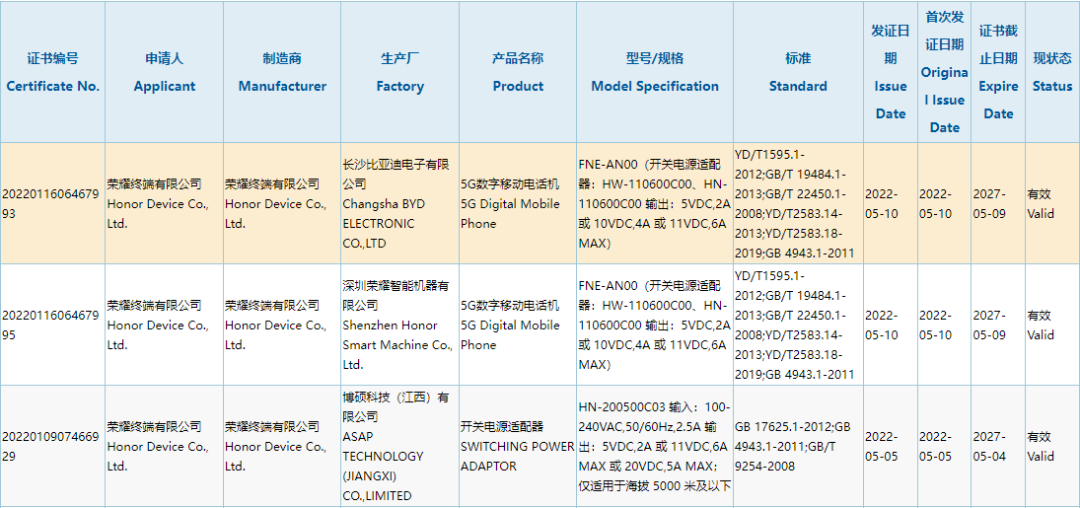Click the Model Specification column header
The height and width of the screenshot is (508, 1080).
click(x=654, y=72)
